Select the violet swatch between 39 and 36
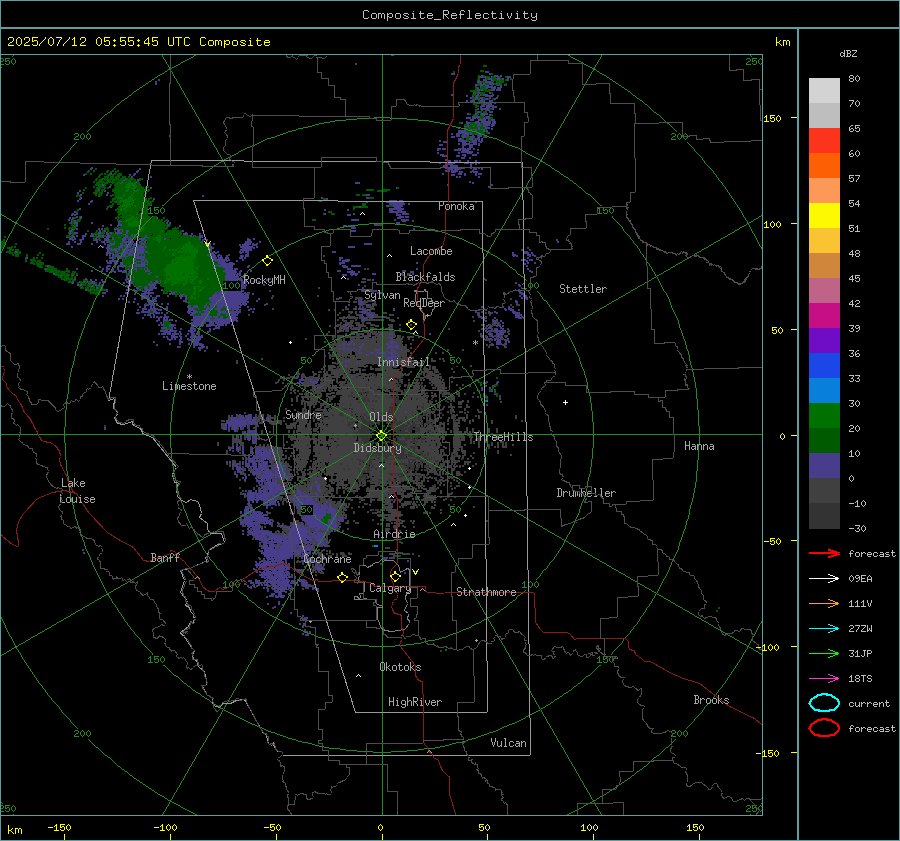Image resolution: width=900 pixels, height=841 pixels. tap(824, 341)
